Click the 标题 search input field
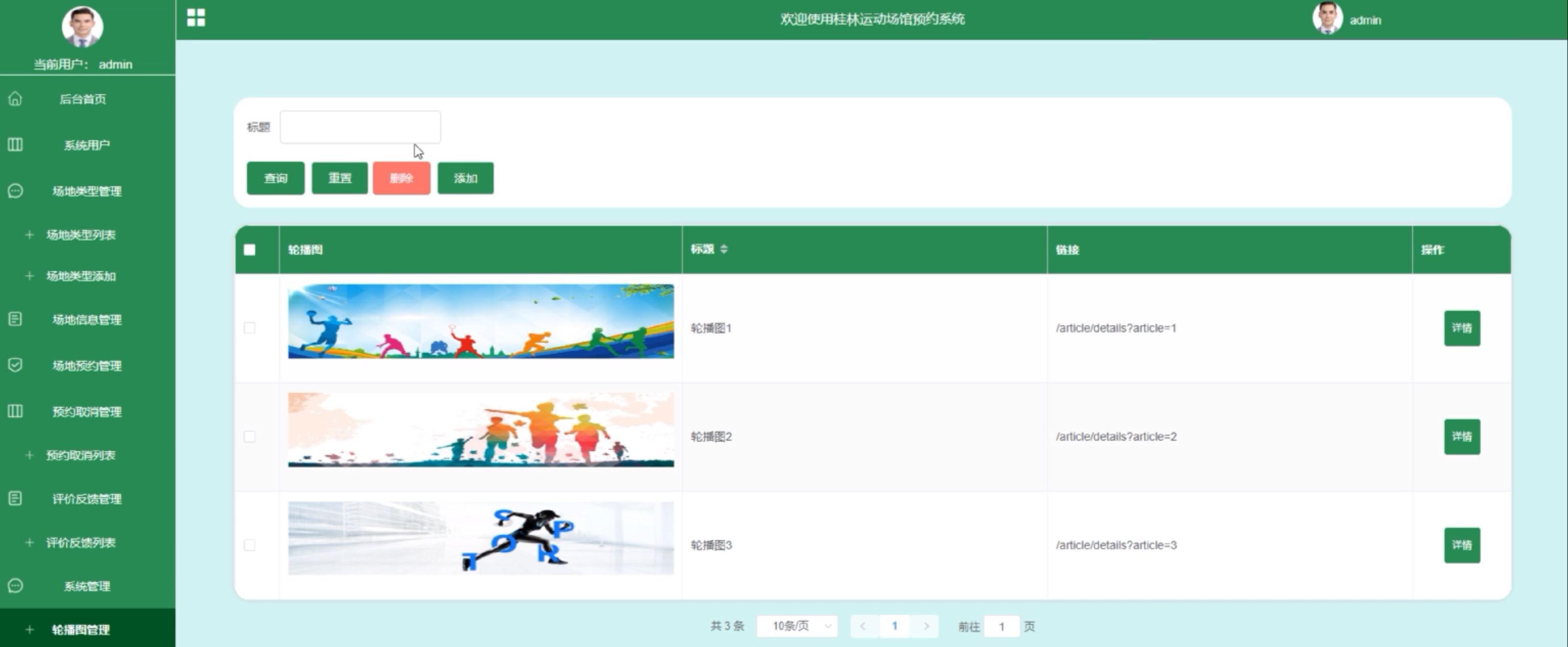The image size is (1568, 647). click(x=360, y=127)
